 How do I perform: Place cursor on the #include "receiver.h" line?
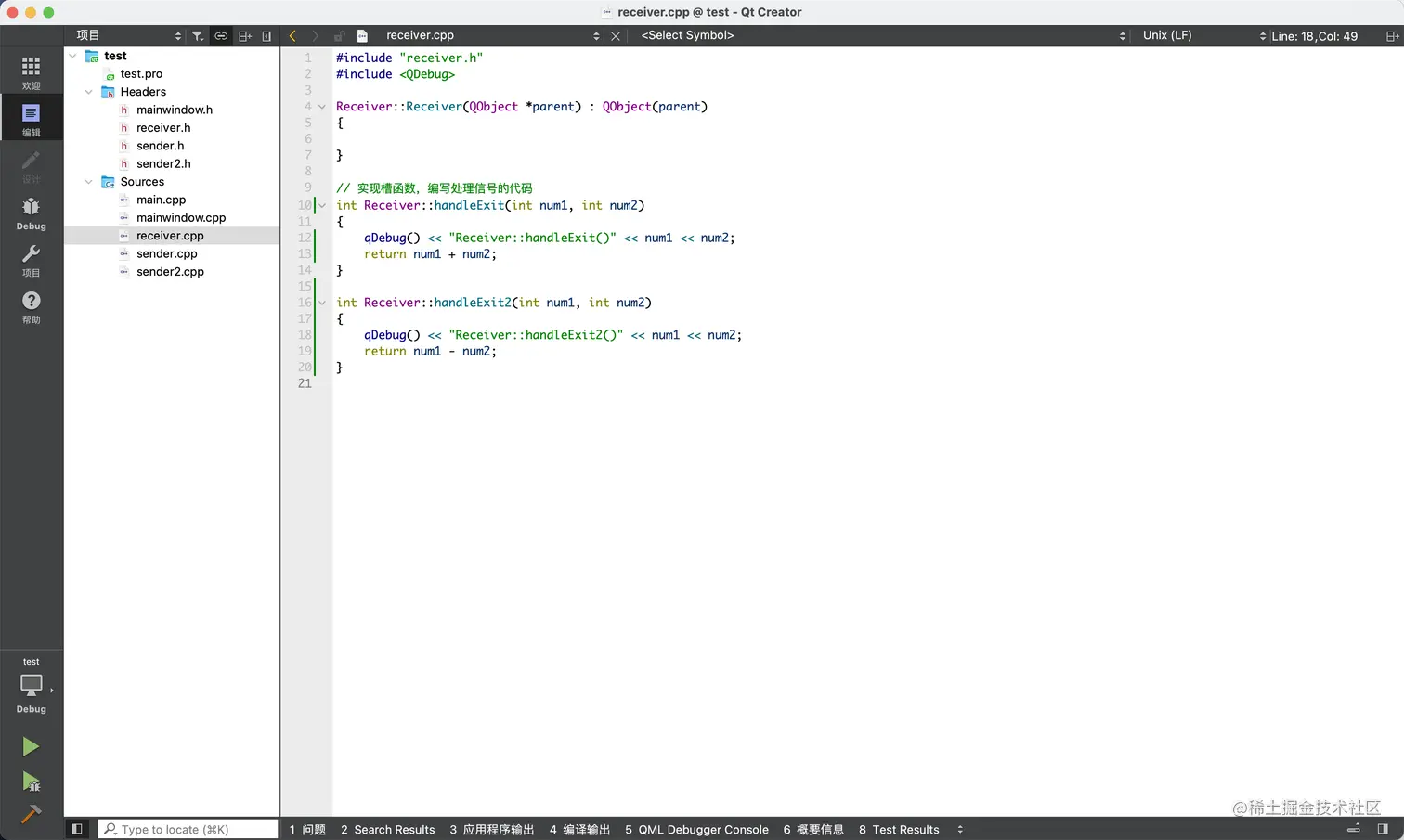409,58
